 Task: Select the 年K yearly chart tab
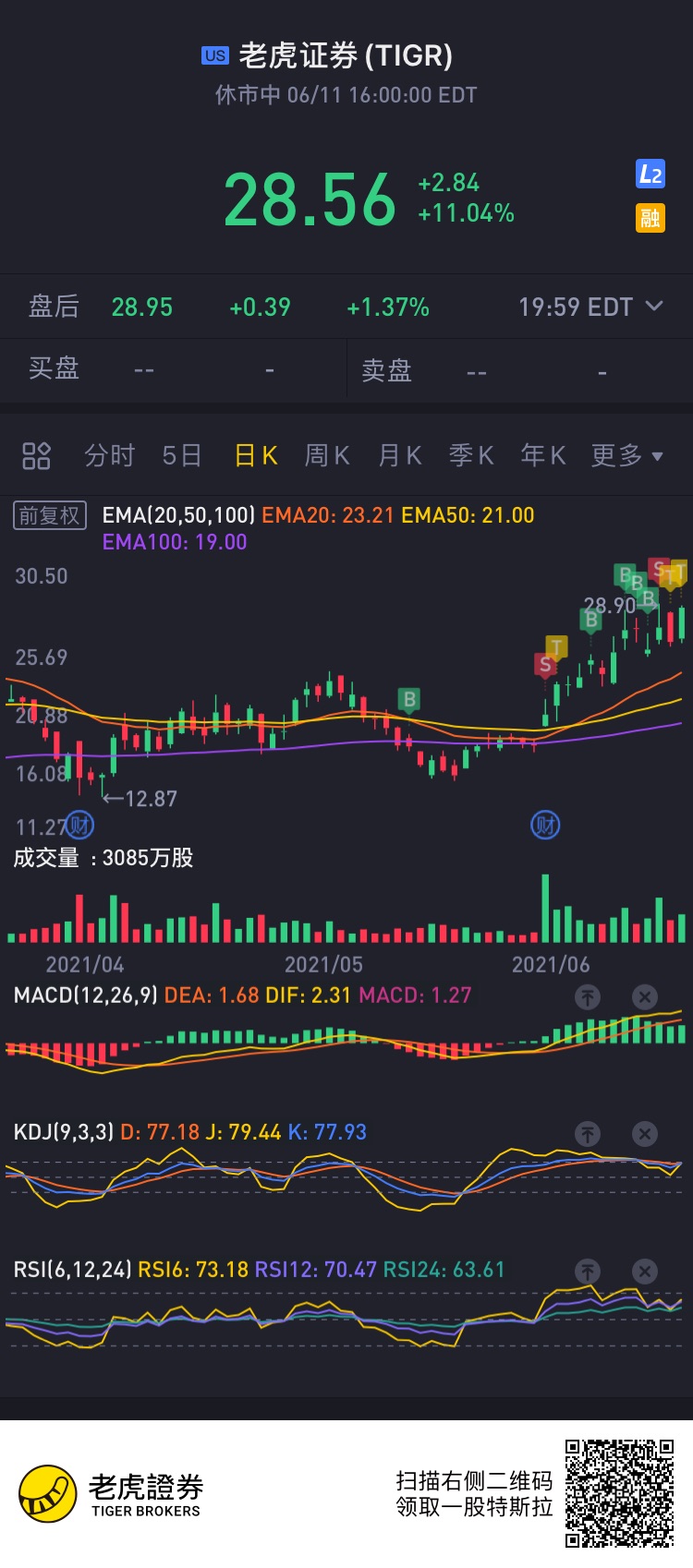click(543, 455)
